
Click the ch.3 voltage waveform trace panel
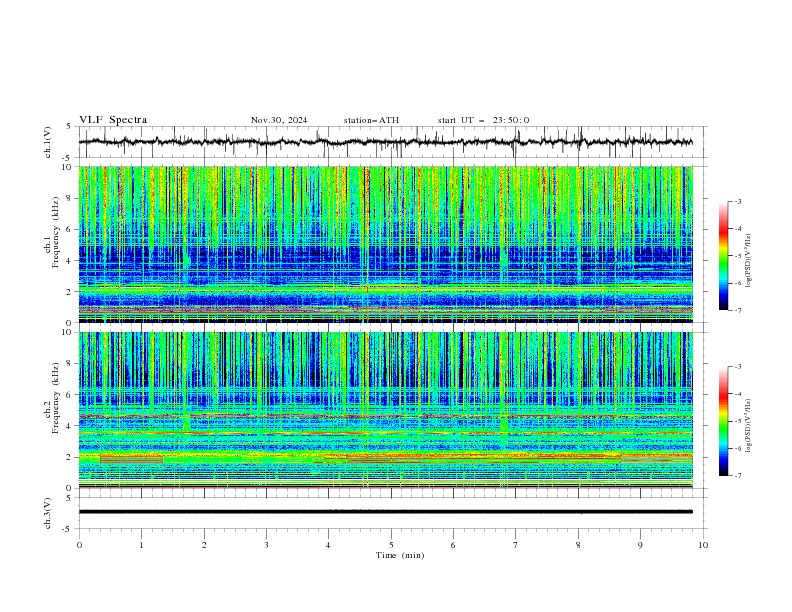click(392, 513)
